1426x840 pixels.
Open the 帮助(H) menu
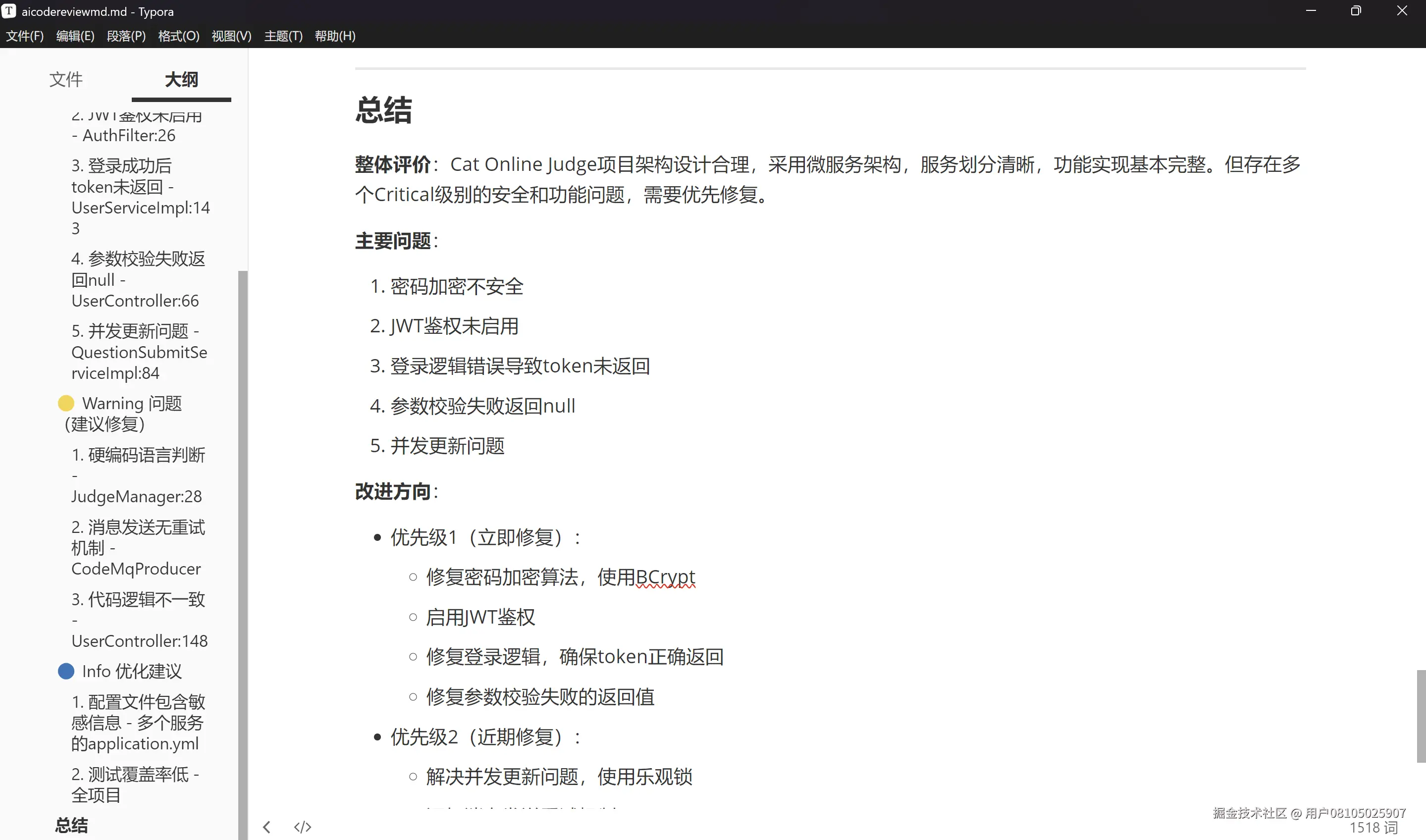(335, 36)
